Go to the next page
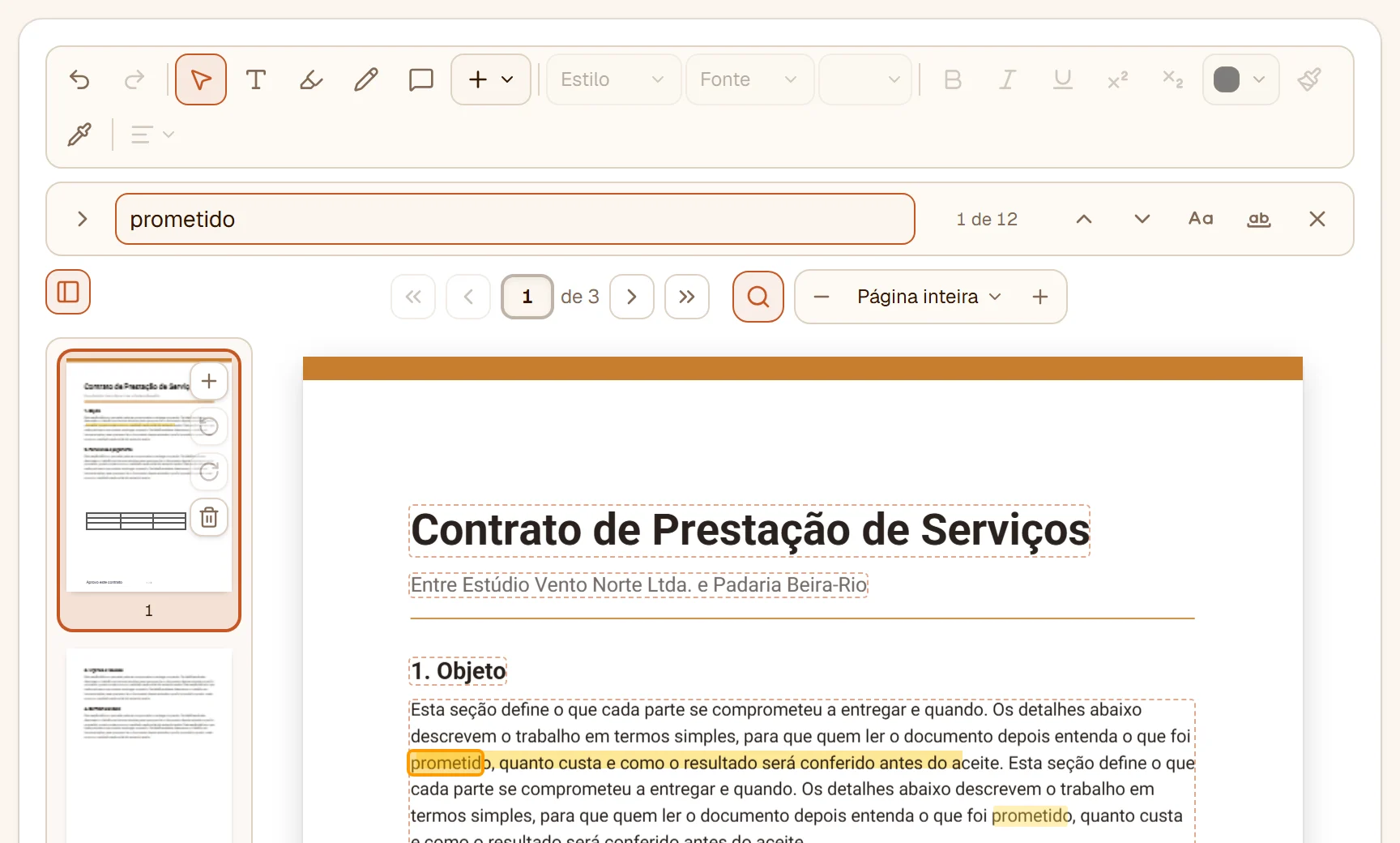 (632, 297)
